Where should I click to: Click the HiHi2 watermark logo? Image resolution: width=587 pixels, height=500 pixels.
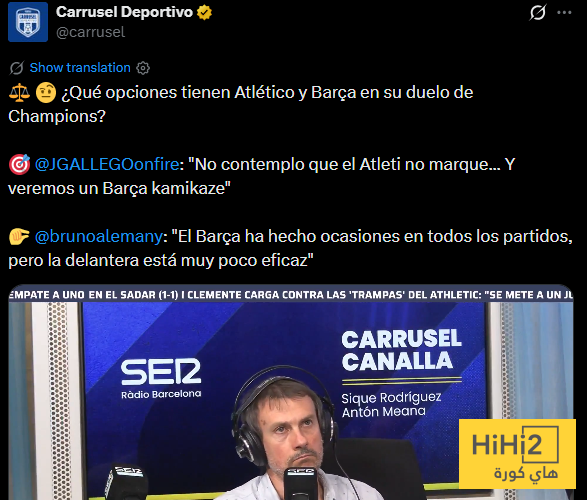(x=517, y=454)
